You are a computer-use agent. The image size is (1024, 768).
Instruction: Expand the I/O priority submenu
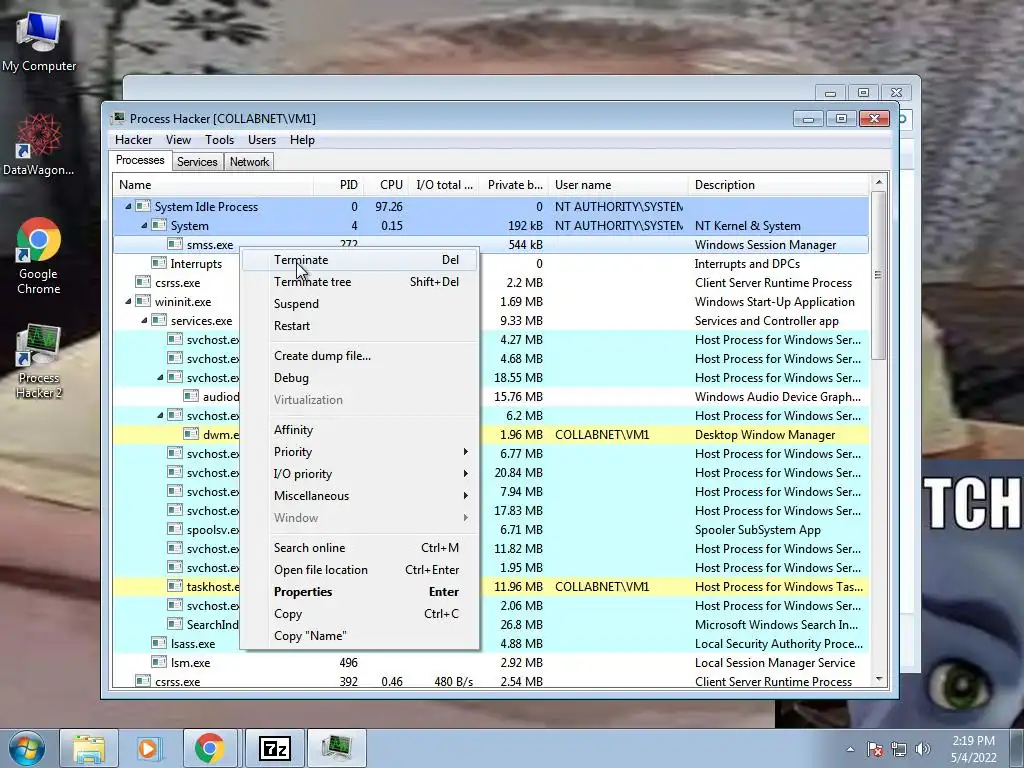pos(360,473)
